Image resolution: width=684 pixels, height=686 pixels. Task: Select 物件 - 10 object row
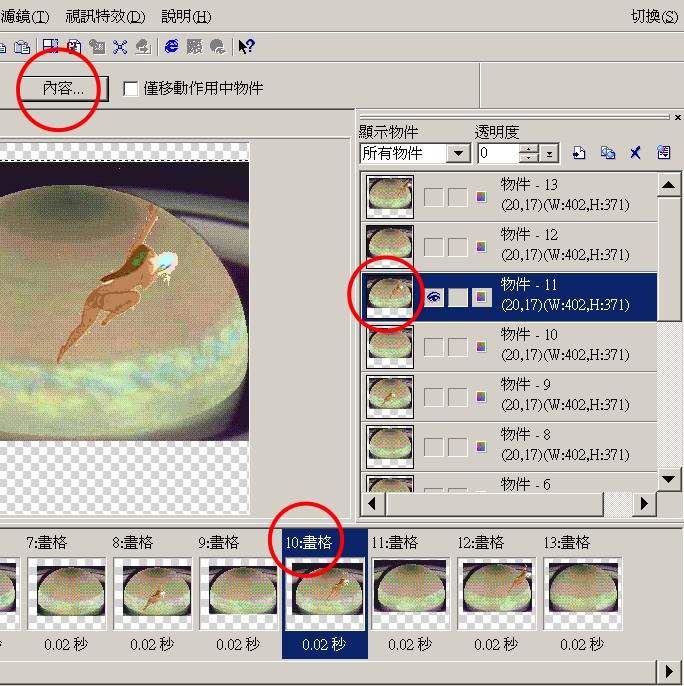coord(509,347)
